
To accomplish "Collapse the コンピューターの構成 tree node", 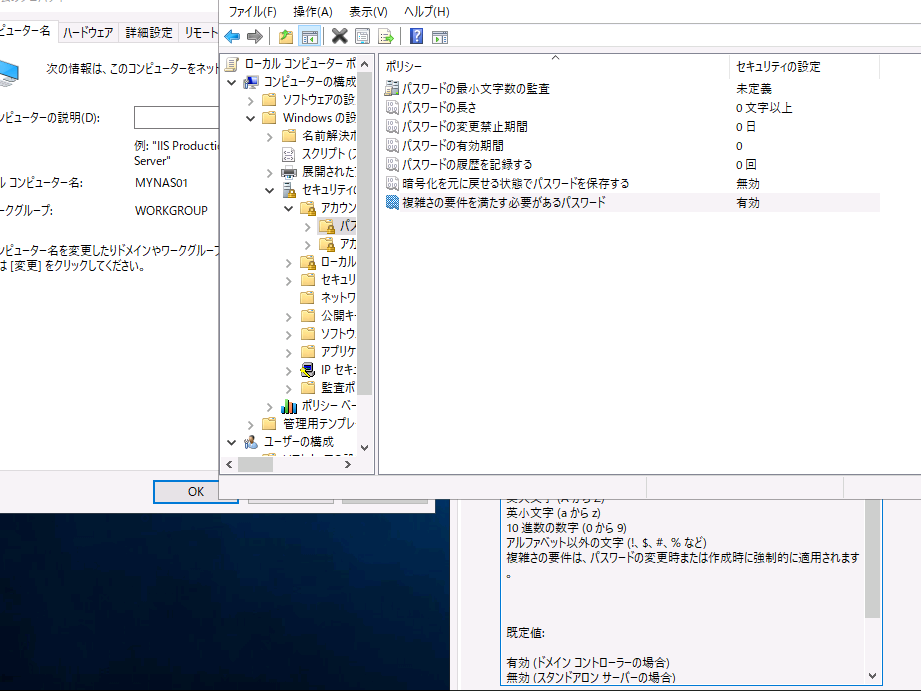I will [232, 82].
